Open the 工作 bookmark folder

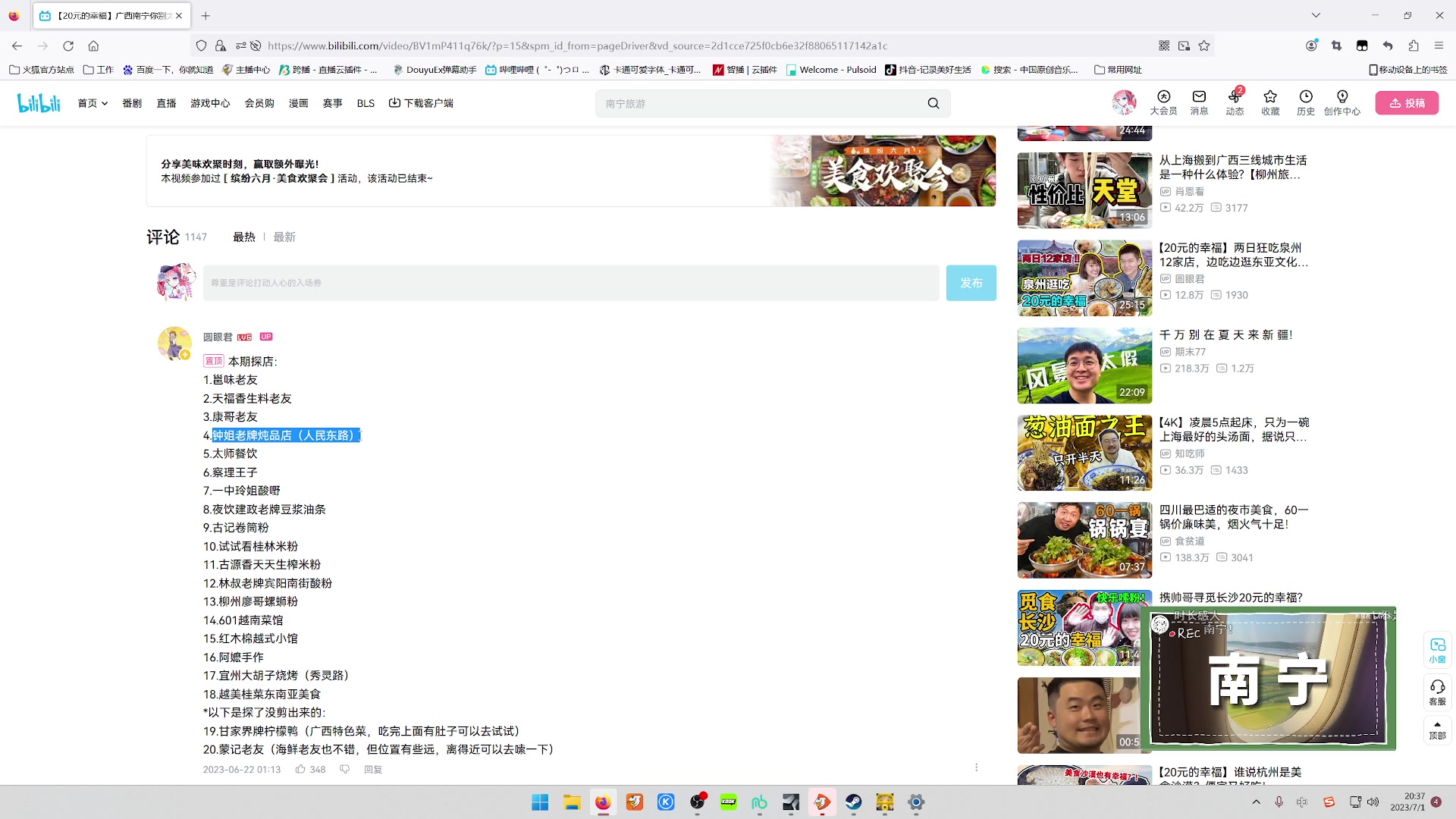[x=98, y=69]
